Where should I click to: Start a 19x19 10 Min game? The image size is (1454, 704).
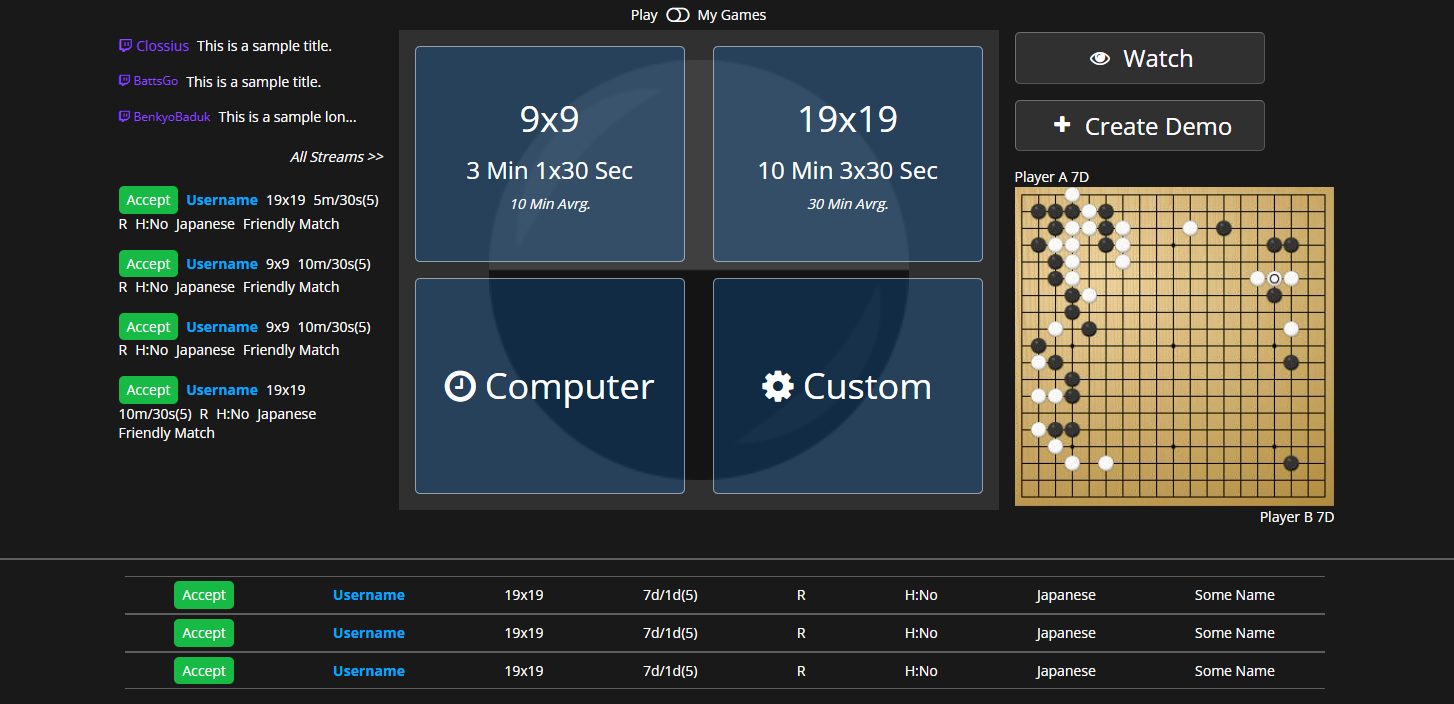pos(847,153)
